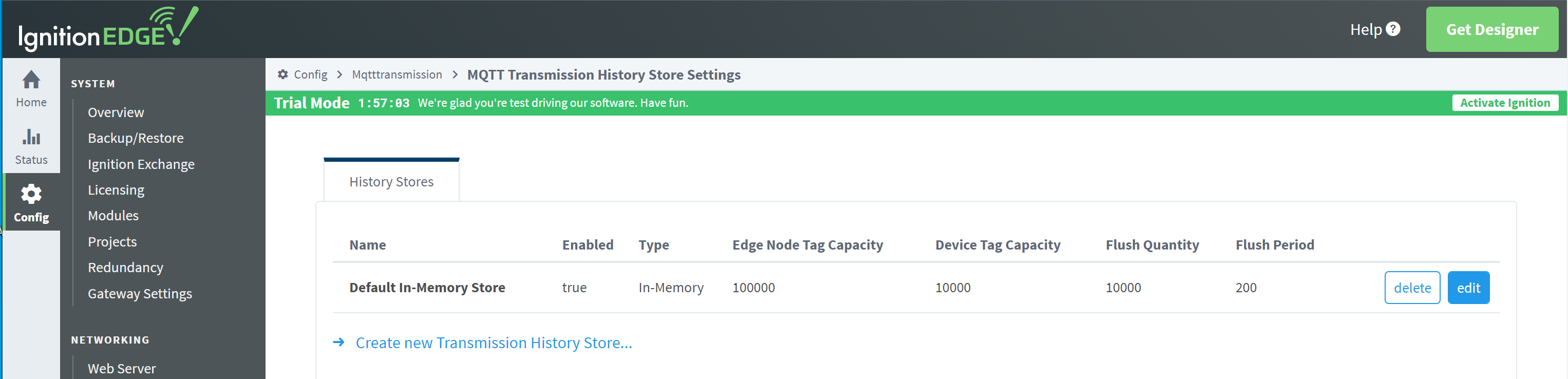Click the Device Tag Capacity header
Image resolution: width=1568 pixels, height=379 pixels.
pos(997,245)
